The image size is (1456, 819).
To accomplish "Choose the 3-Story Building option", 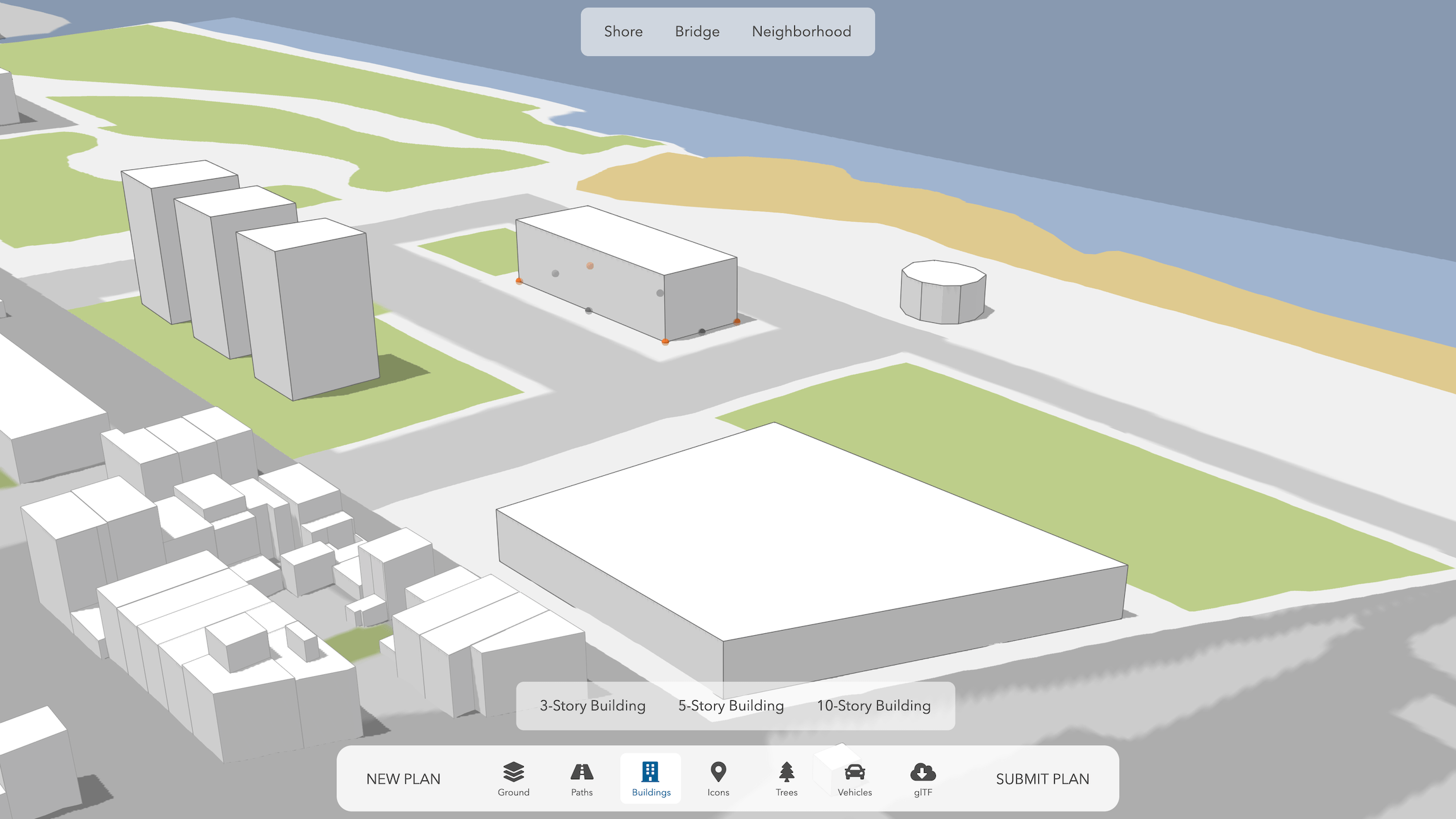I will coord(592,706).
